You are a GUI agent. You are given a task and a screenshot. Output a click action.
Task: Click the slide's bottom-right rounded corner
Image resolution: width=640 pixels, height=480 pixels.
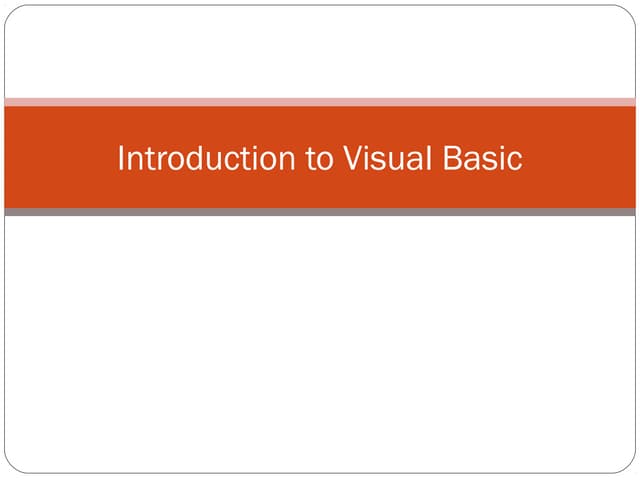630,467
